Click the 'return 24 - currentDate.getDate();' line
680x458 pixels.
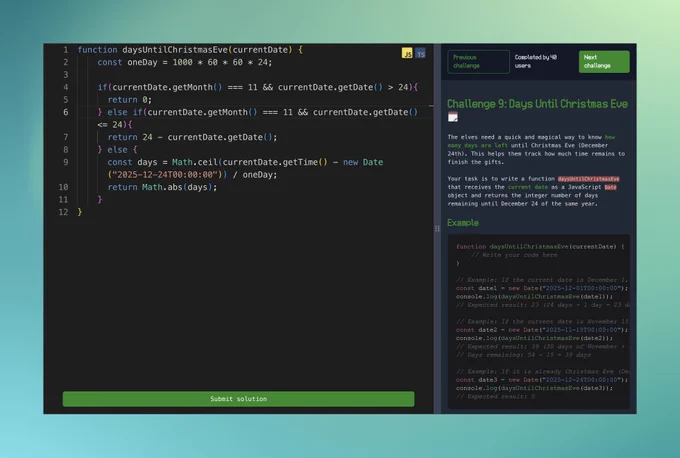coord(192,137)
